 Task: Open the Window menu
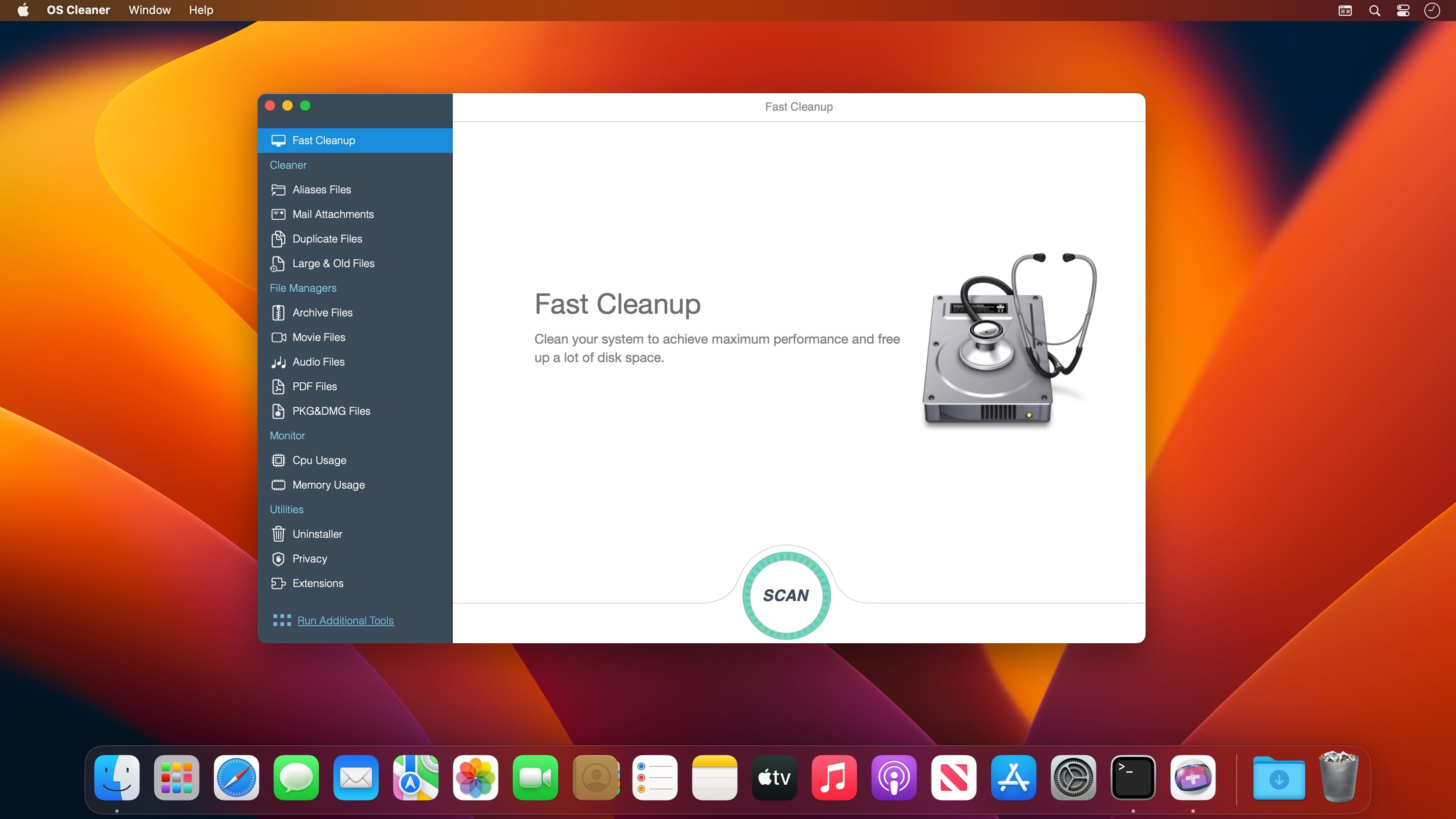click(149, 10)
